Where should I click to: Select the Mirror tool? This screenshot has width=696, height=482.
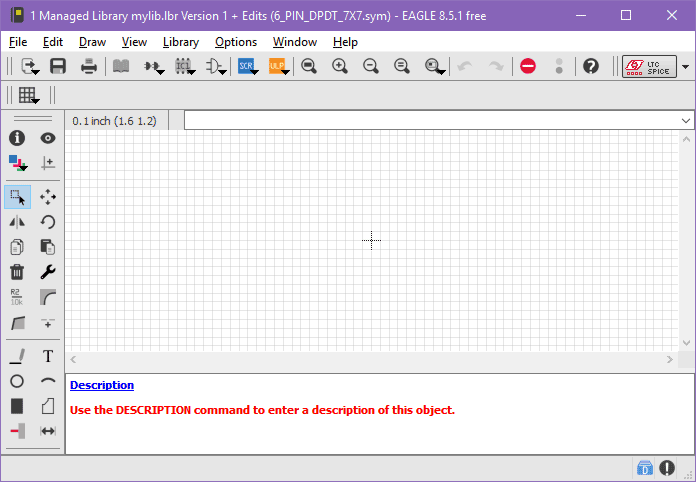coord(17,222)
